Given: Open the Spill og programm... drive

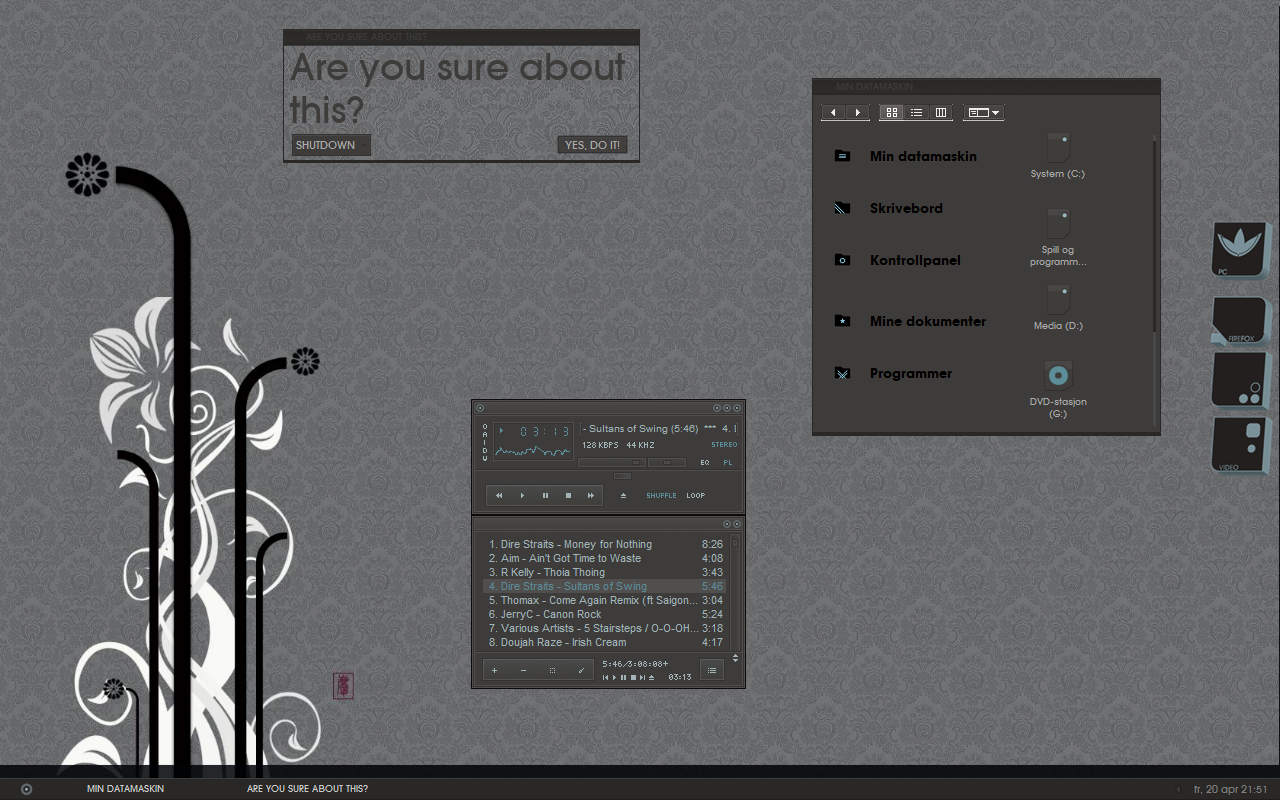Looking at the screenshot, I should [x=1058, y=238].
